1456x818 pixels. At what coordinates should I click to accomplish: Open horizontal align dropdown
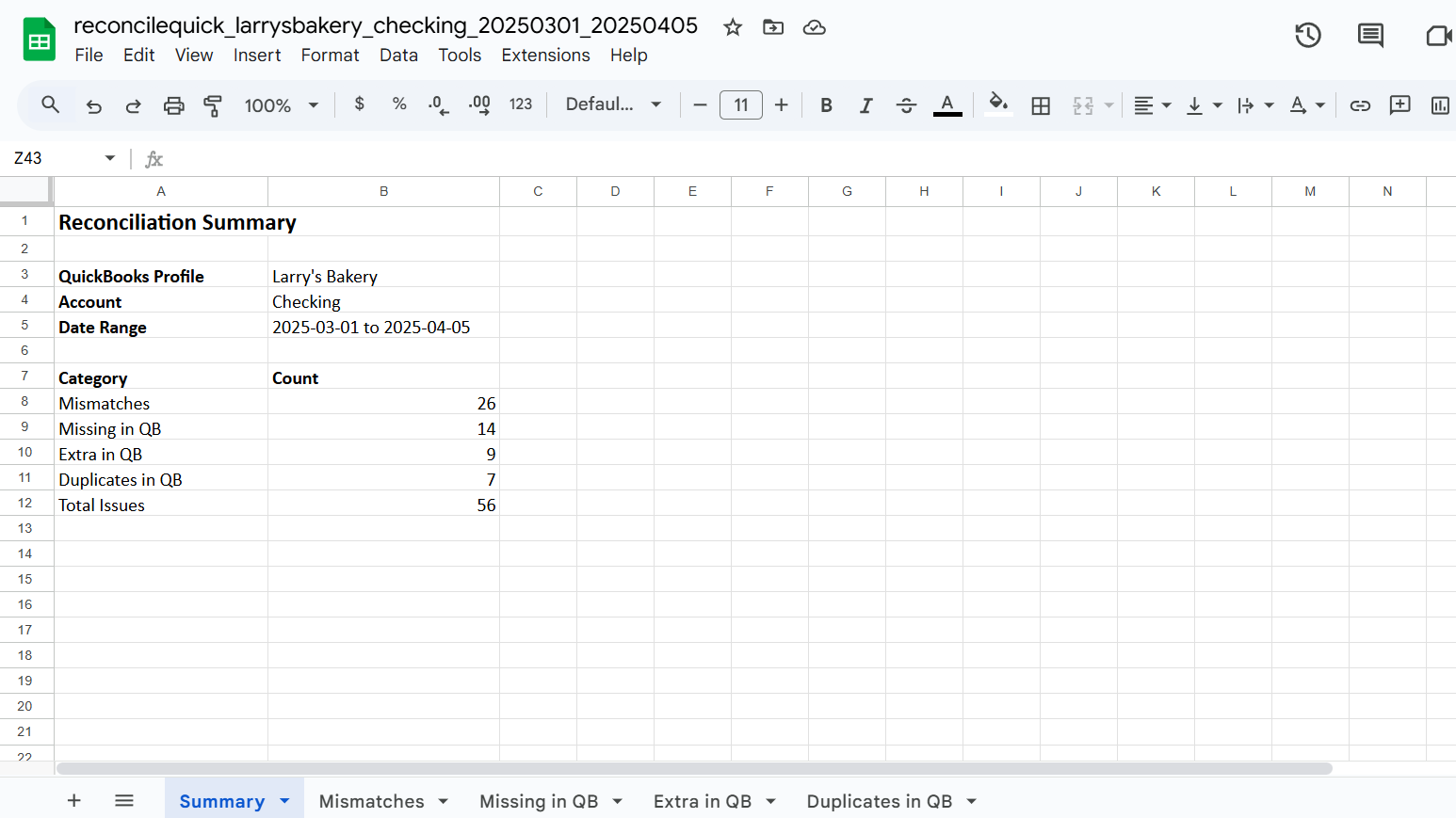tap(1152, 105)
